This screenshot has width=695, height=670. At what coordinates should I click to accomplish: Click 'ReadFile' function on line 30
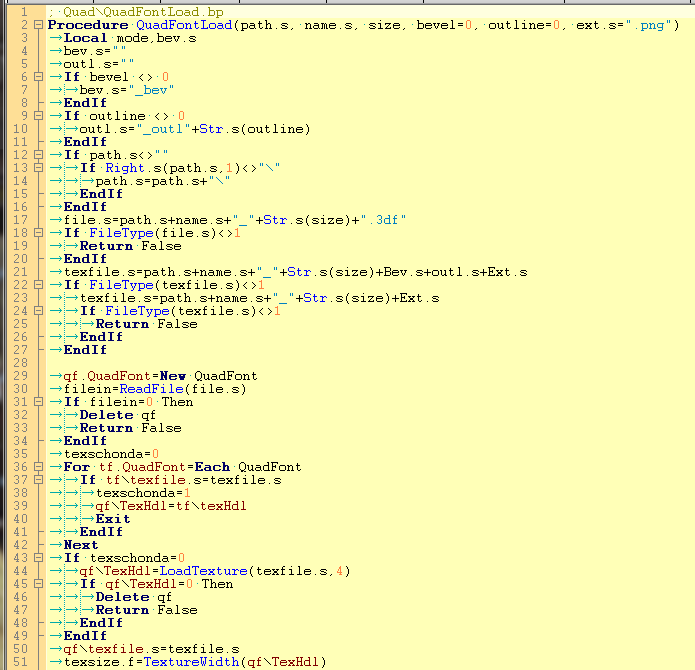152,389
